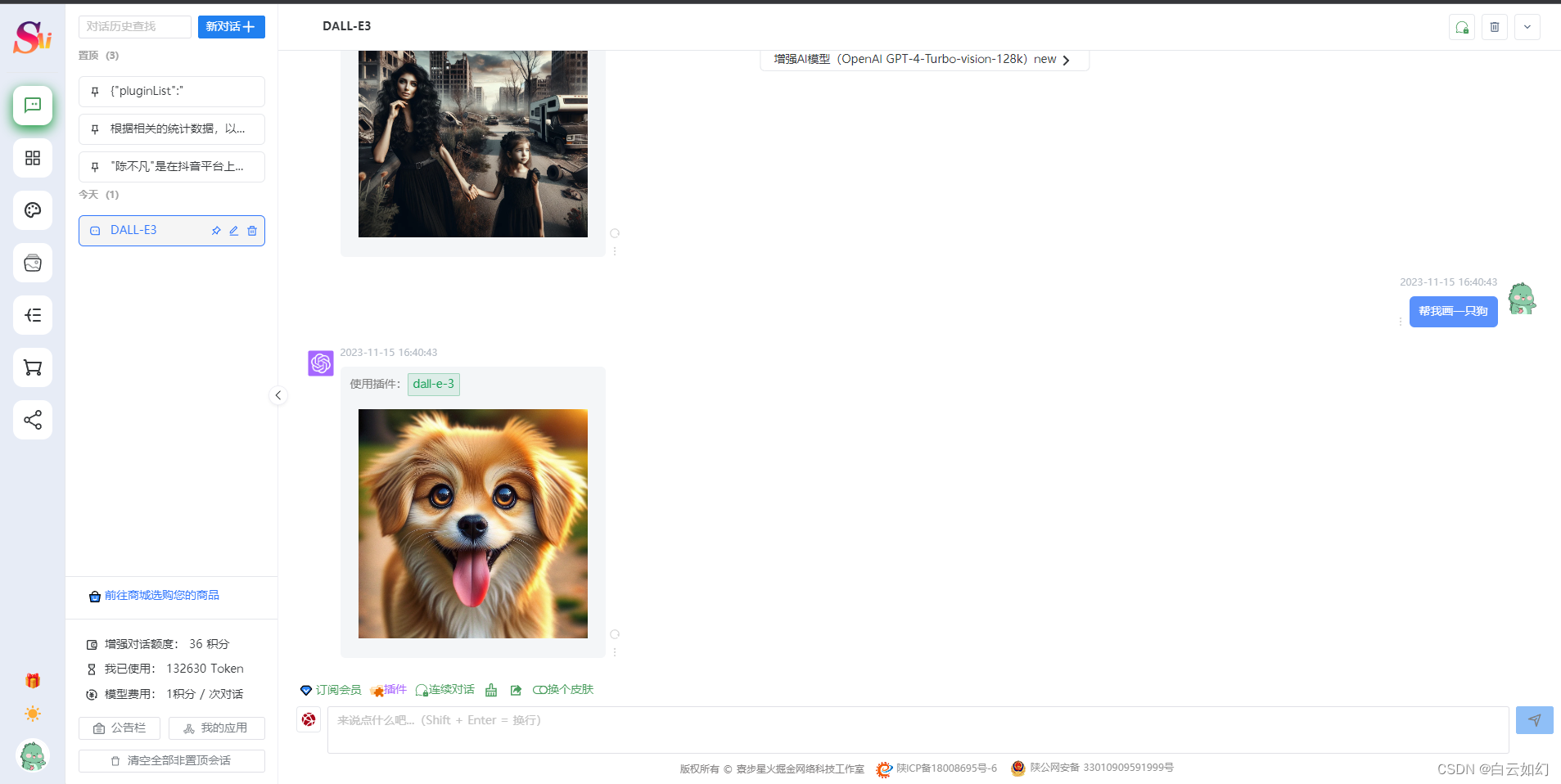Image resolution: width=1561 pixels, height=784 pixels.
Task: Toggle light theme with the sun icon
Action: (x=33, y=714)
